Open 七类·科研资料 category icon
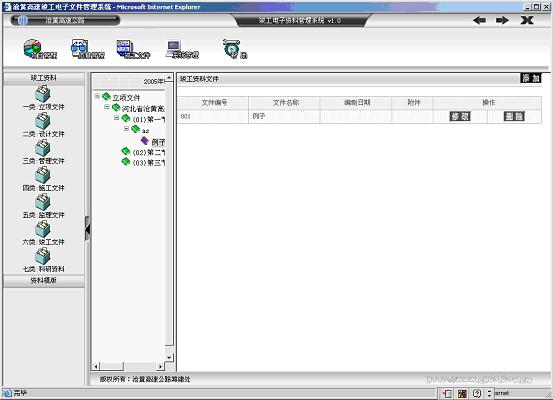The height and width of the screenshot is (400, 553). click(43, 256)
